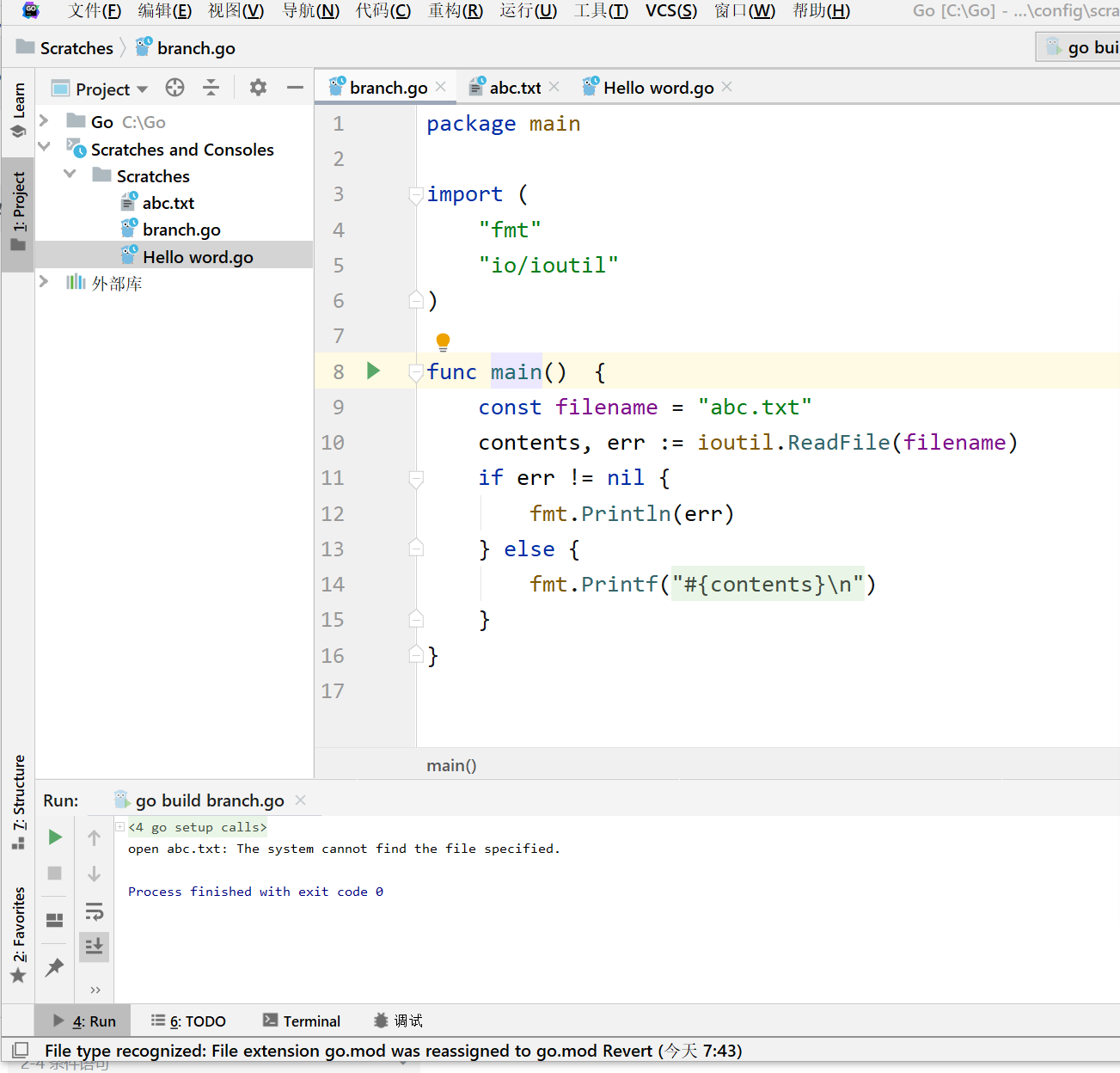Screen dimensions: 1120x1073
Task: Click the pin tab icon in Run panel
Action: [55, 967]
